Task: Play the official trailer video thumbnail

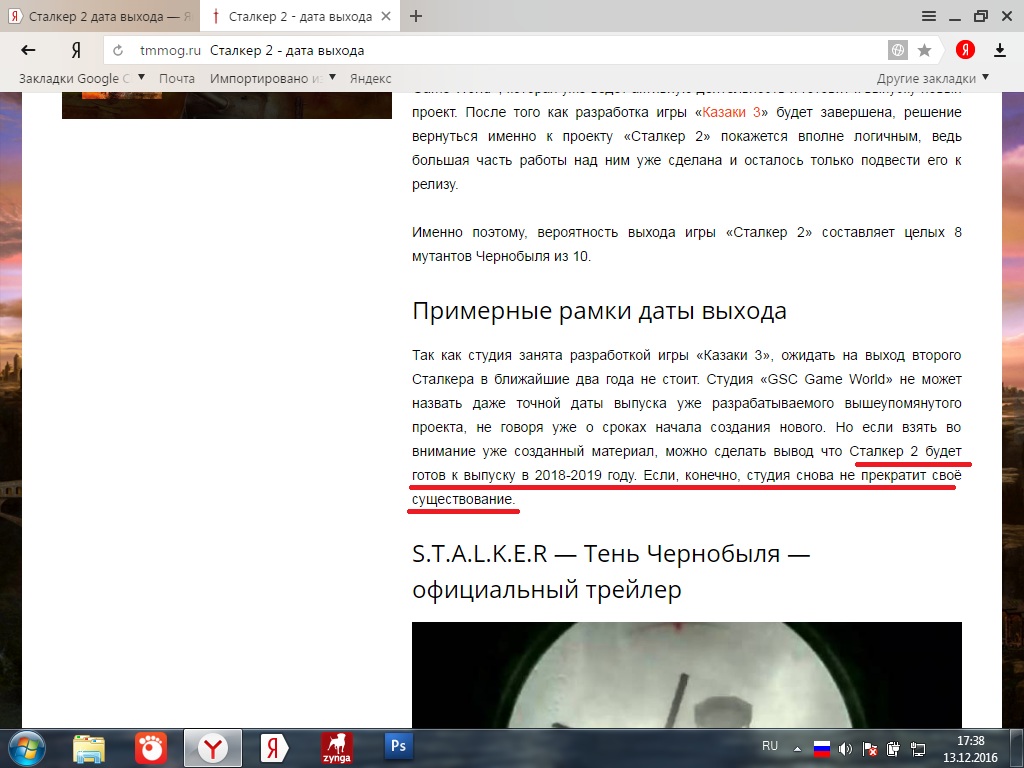Action: tap(686, 675)
